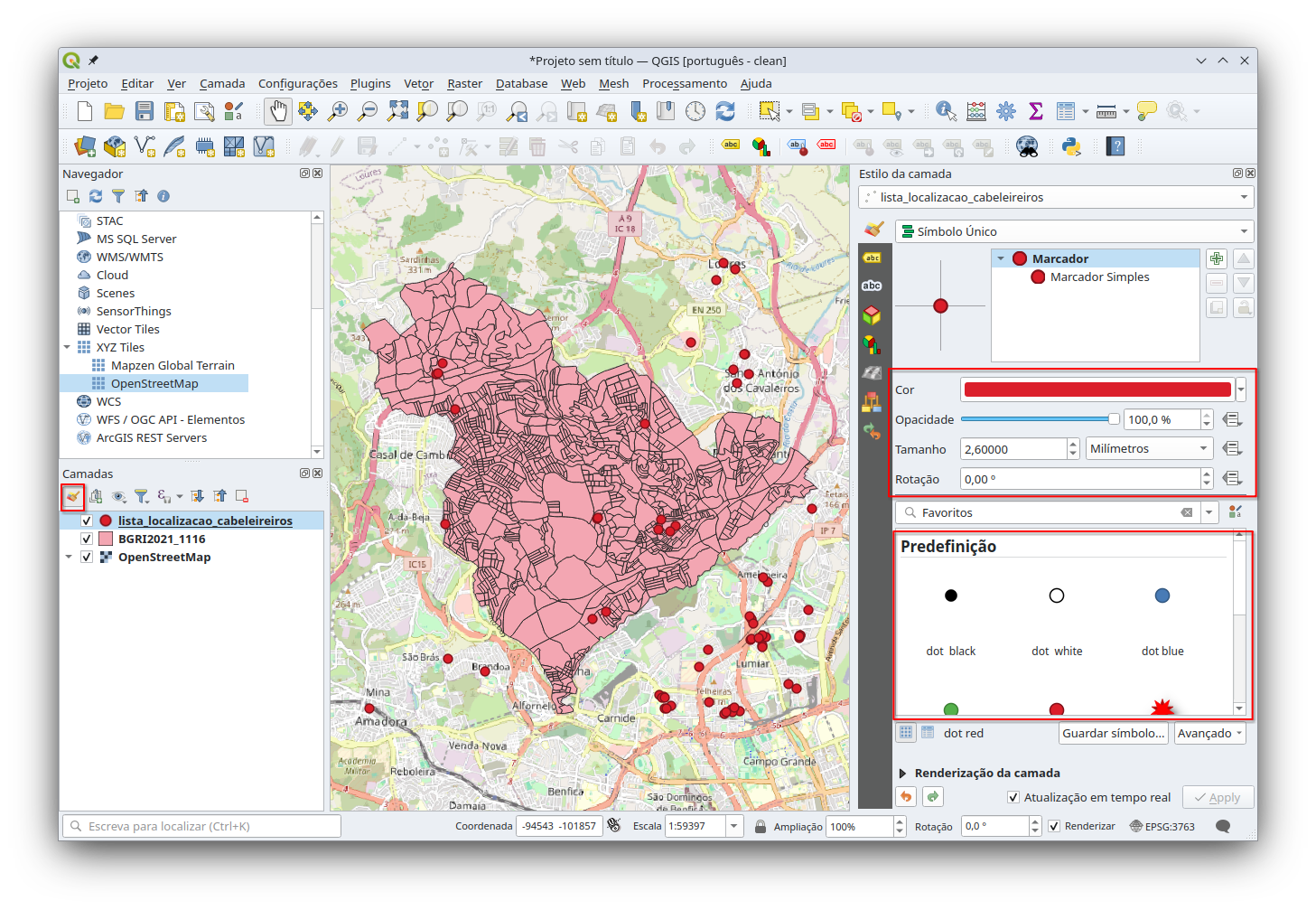Viewport: 1316px width, 910px height.
Task: Create a new Shapefile layer
Action: click(x=145, y=146)
